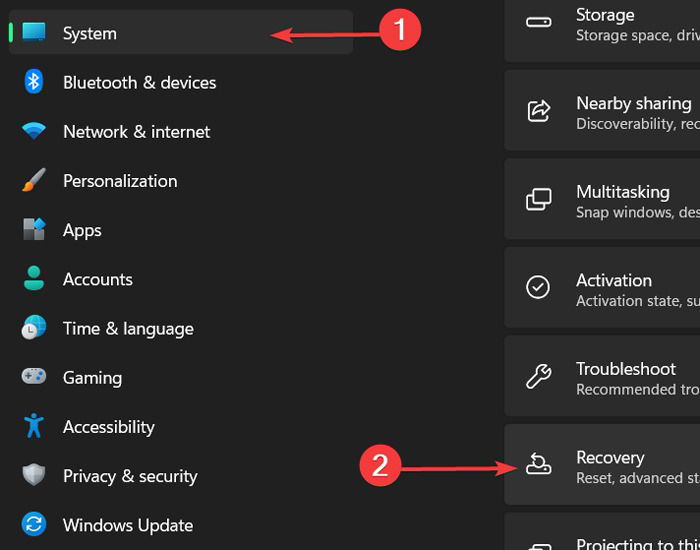Open Storage settings

602,29
